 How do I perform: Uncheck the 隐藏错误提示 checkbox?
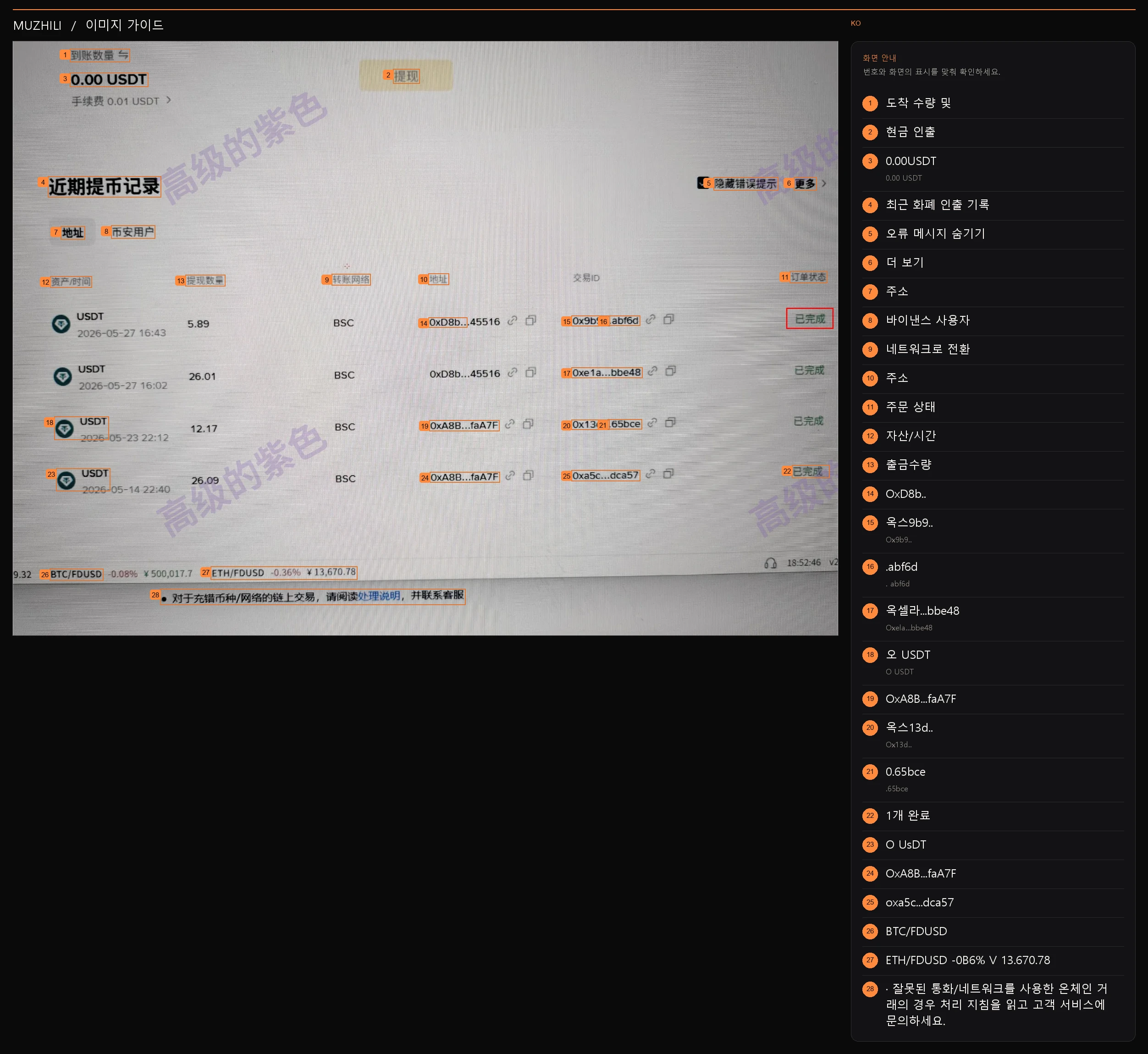click(x=702, y=182)
